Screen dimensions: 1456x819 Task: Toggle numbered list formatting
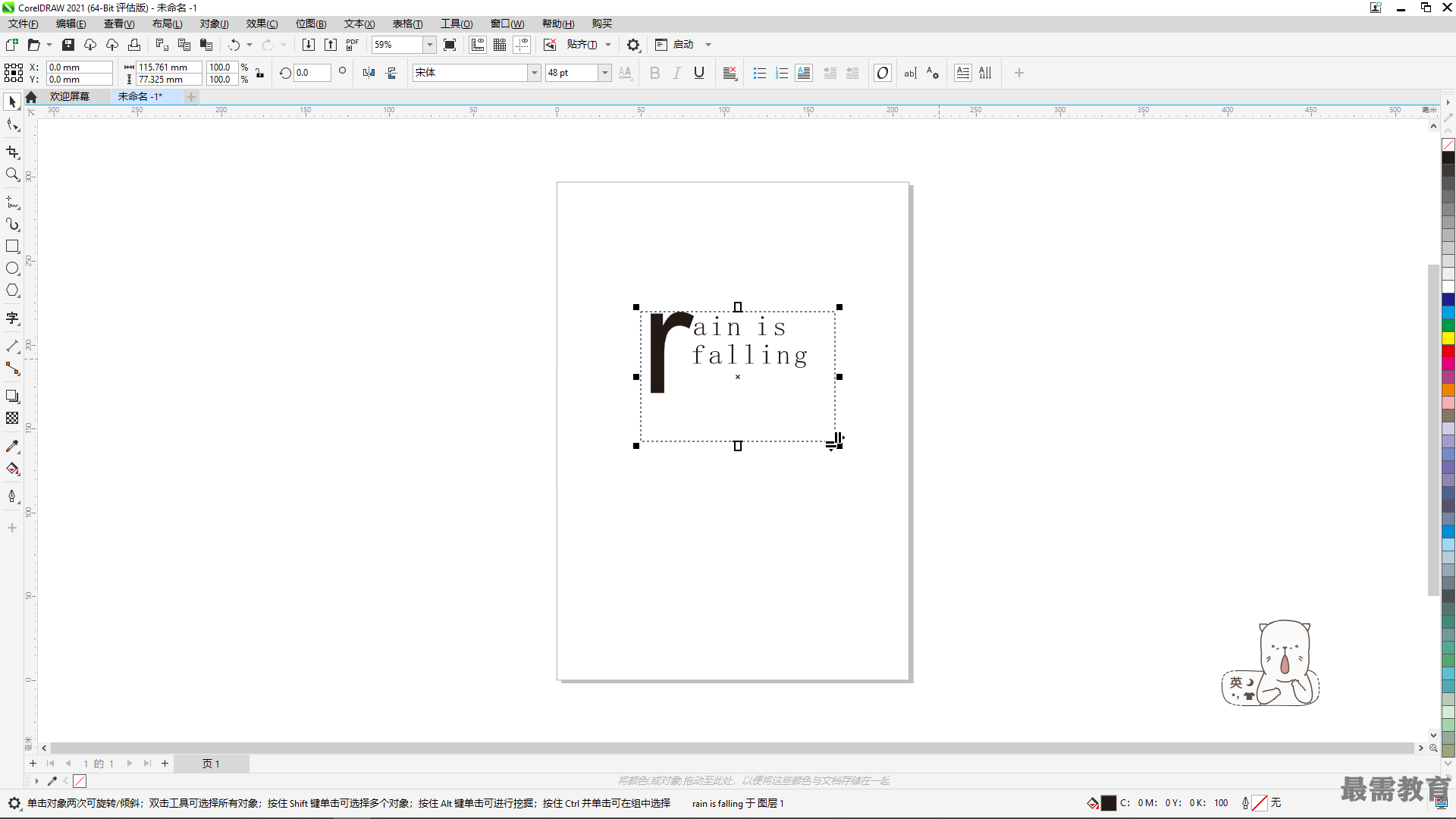(x=782, y=73)
